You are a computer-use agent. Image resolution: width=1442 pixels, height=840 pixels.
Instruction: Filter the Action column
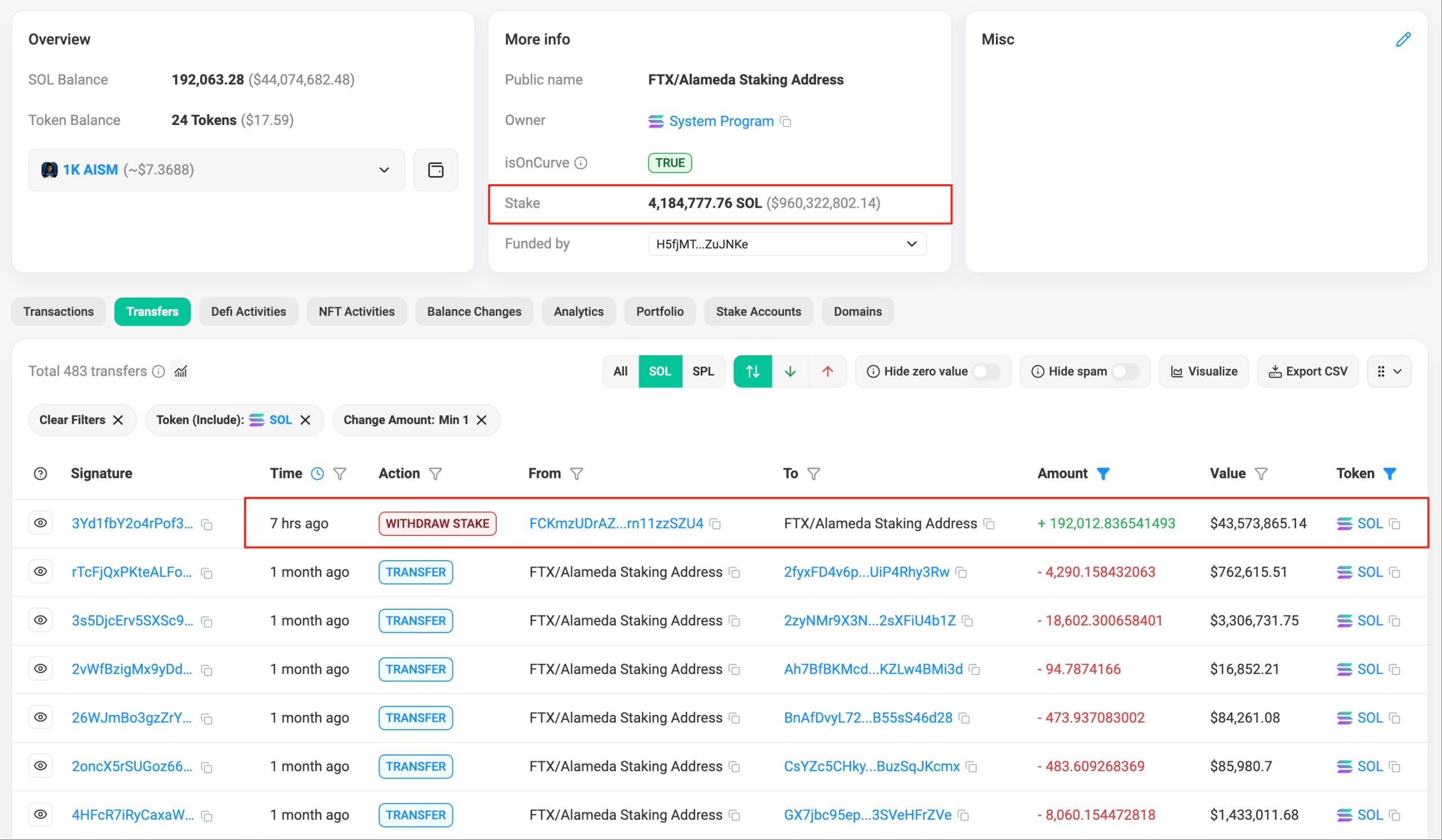pos(435,473)
